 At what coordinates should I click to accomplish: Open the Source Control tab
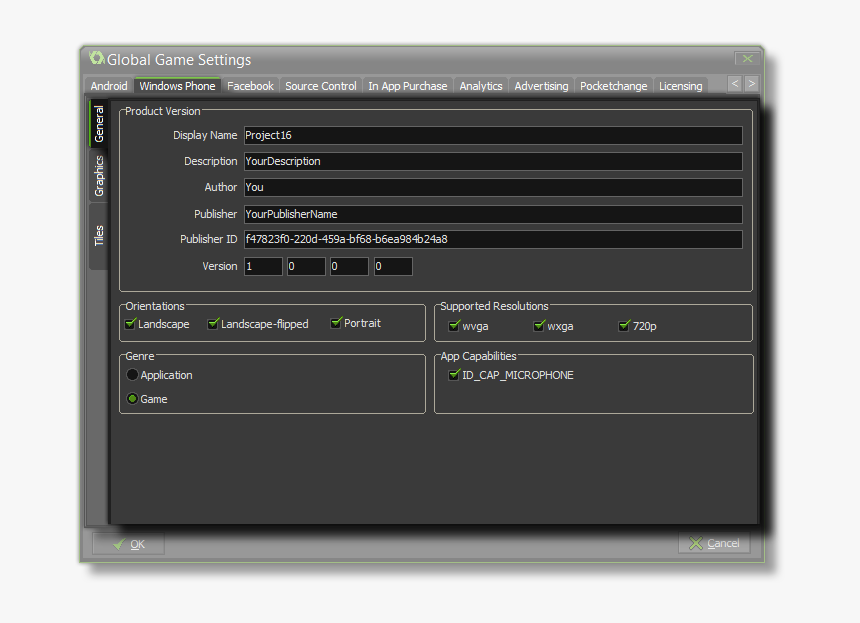pos(321,86)
